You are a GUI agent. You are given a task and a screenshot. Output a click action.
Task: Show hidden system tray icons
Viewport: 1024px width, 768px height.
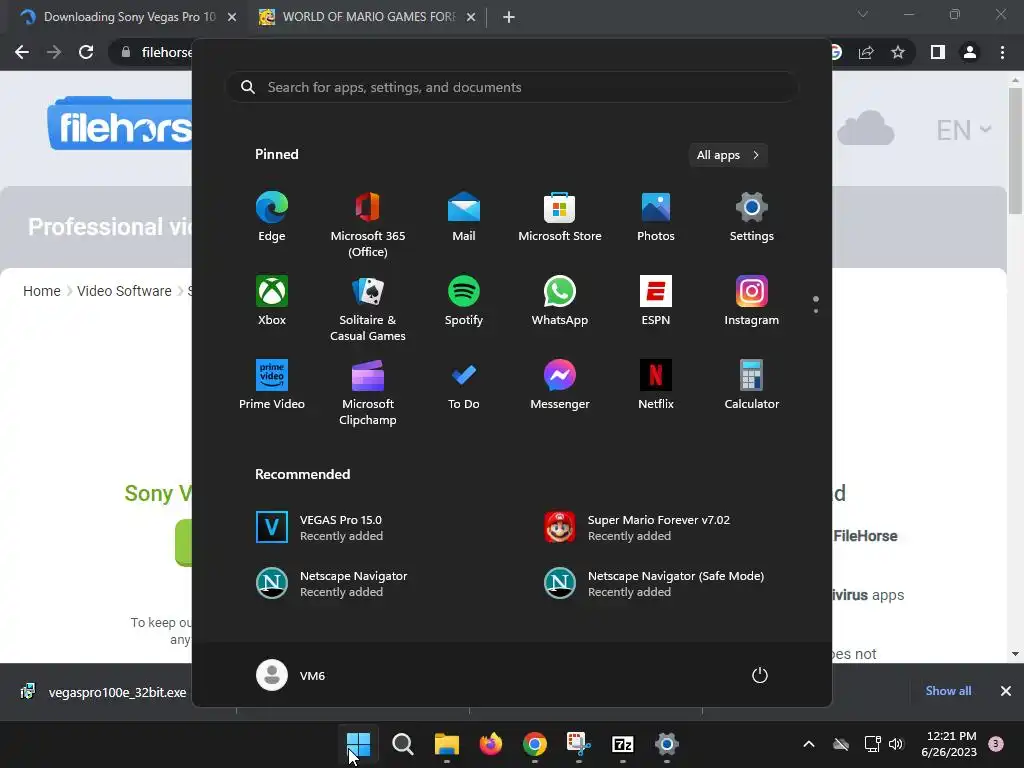808,744
